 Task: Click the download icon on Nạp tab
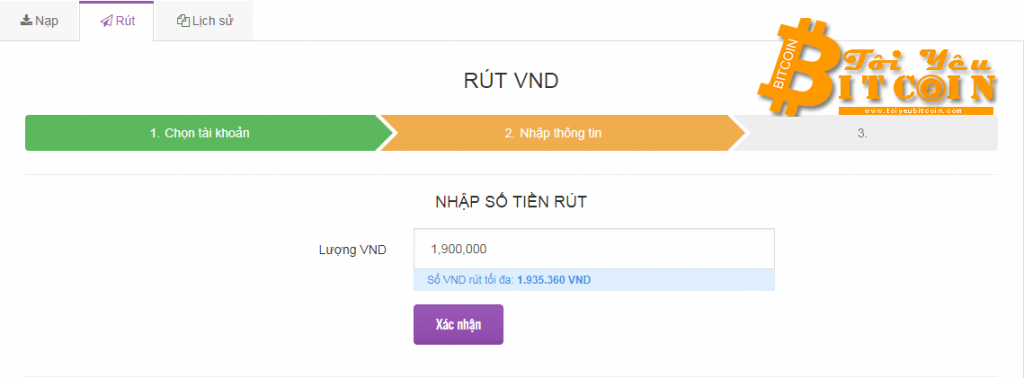pos(26,20)
